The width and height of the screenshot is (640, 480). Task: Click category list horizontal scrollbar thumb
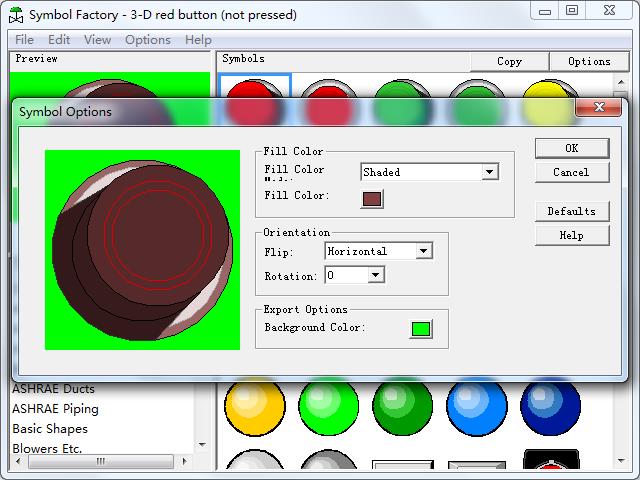click(101, 462)
